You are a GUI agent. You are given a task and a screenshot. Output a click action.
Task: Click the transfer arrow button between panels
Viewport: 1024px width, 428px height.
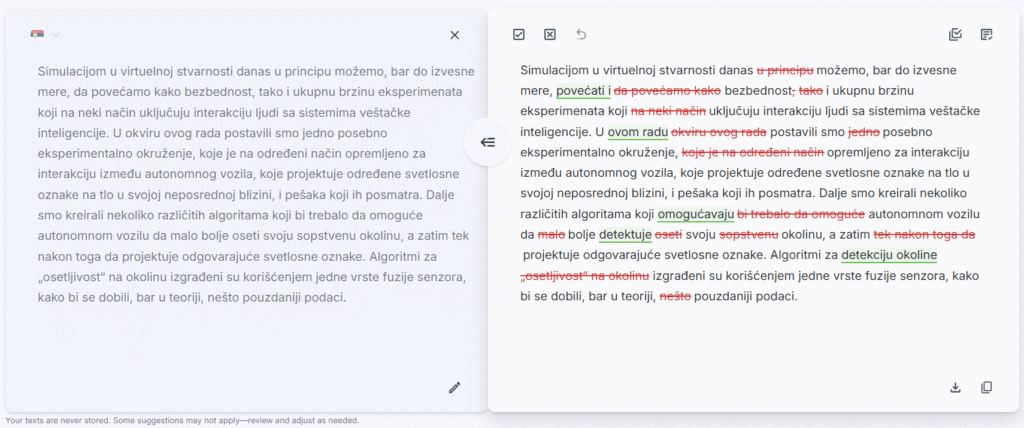(488, 142)
